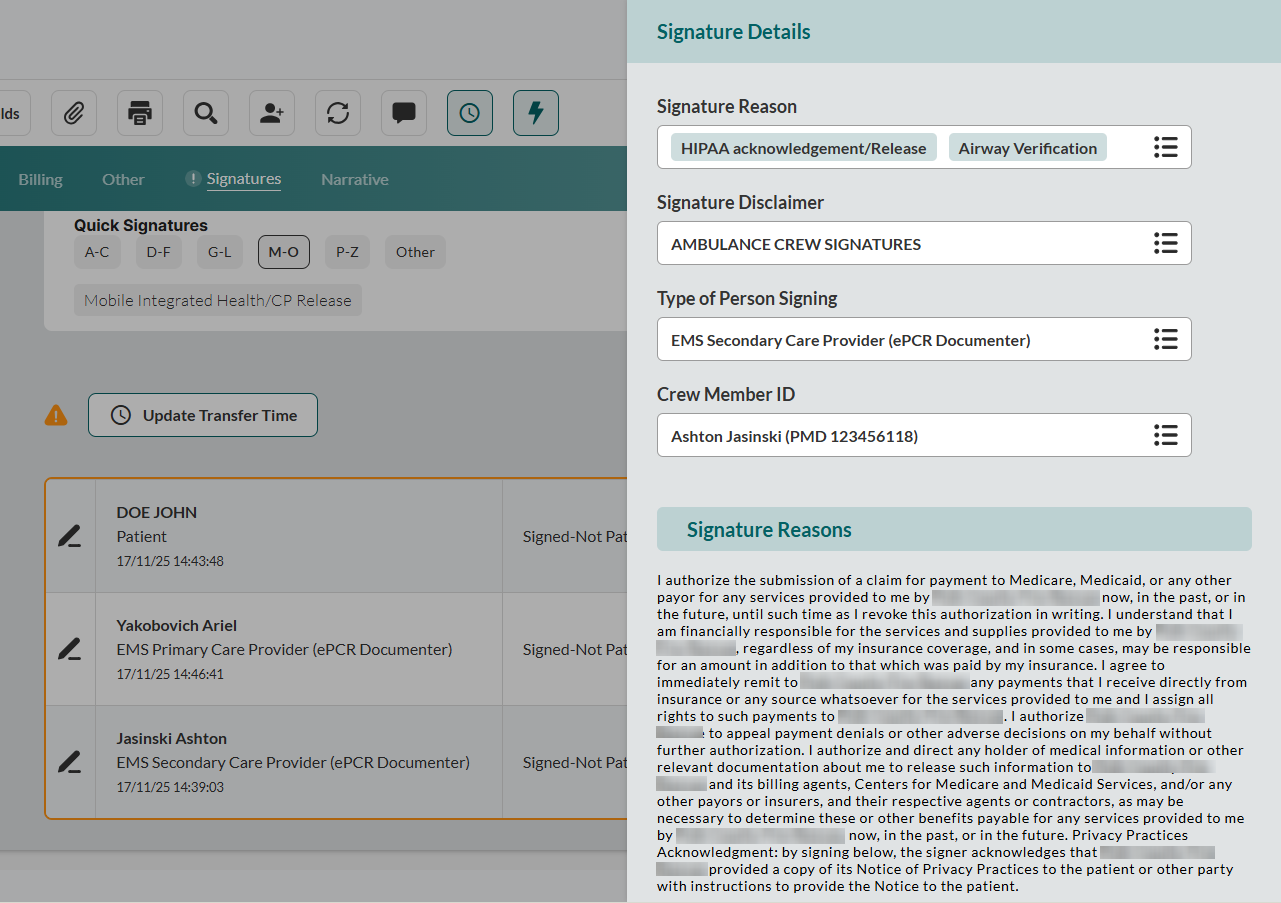This screenshot has width=1281, height=903.
Task: Toggle the A-C quick signature filter
Action: 97,252
